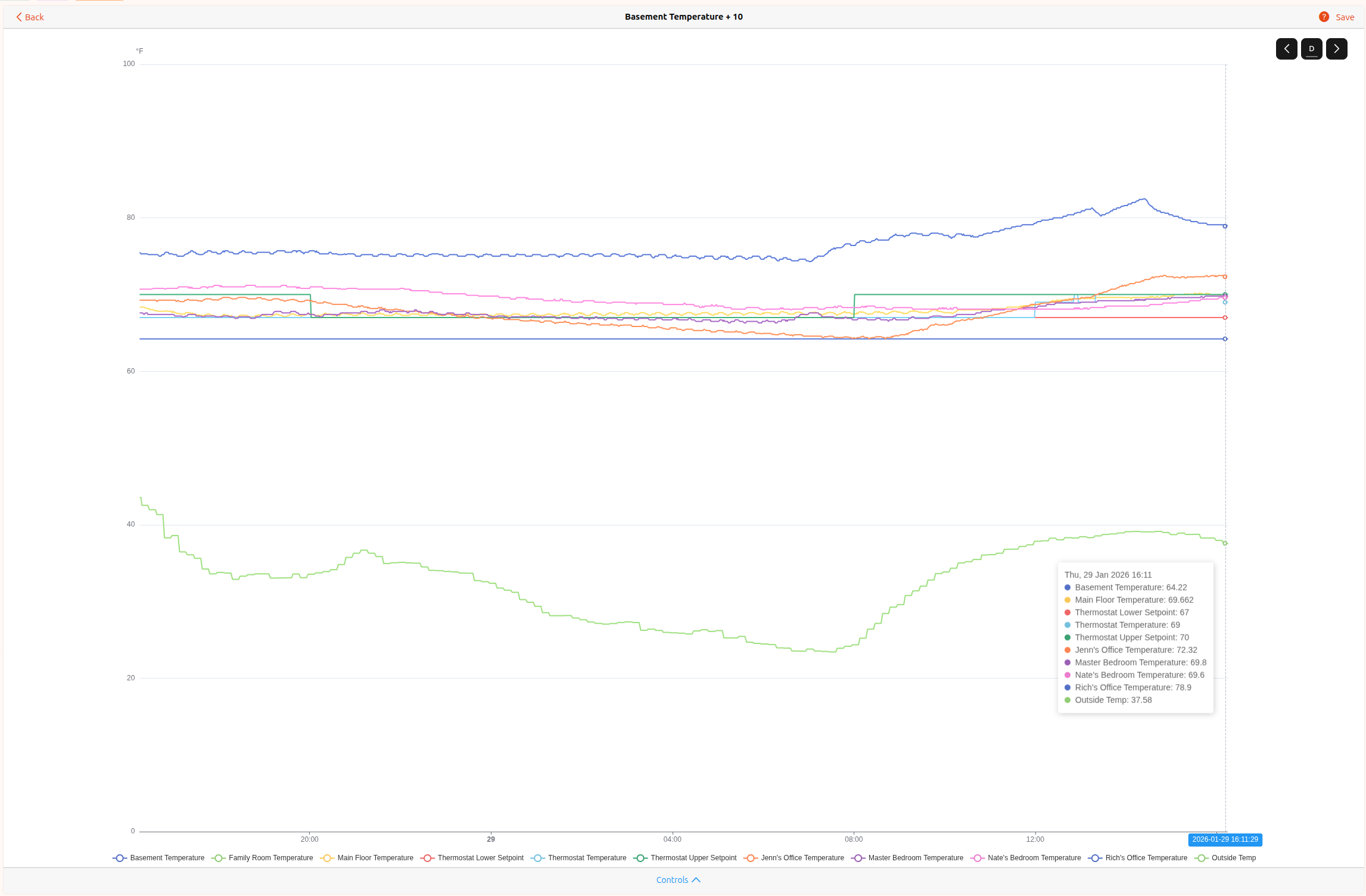The height and width of the screenshot is (896, 1366).
Task: Toggle Thermostat Upper Setpoint legend entry
Action: coord(693,858)
